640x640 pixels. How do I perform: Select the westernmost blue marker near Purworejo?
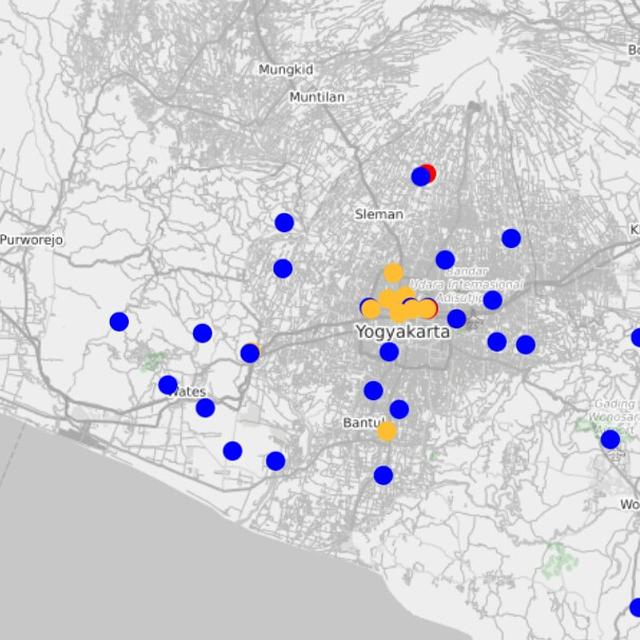119,321
